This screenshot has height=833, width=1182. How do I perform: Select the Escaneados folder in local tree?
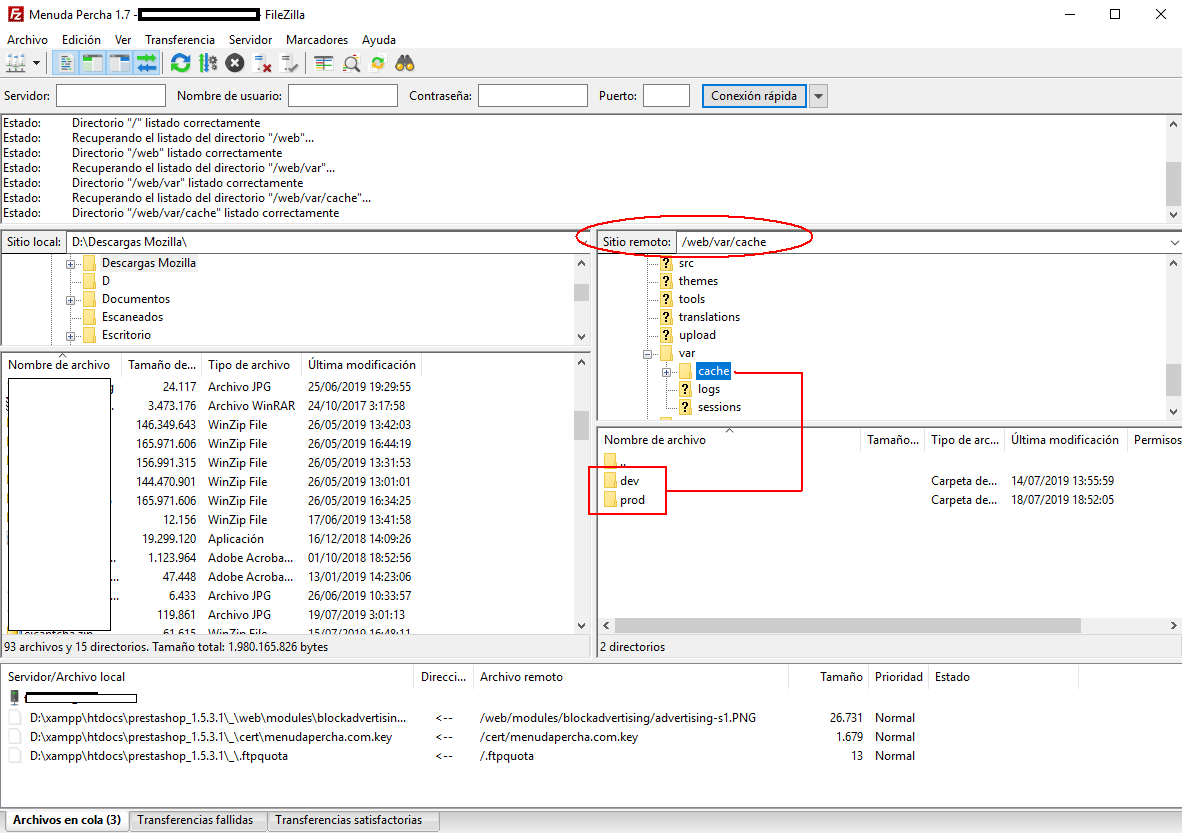point(132,317)
